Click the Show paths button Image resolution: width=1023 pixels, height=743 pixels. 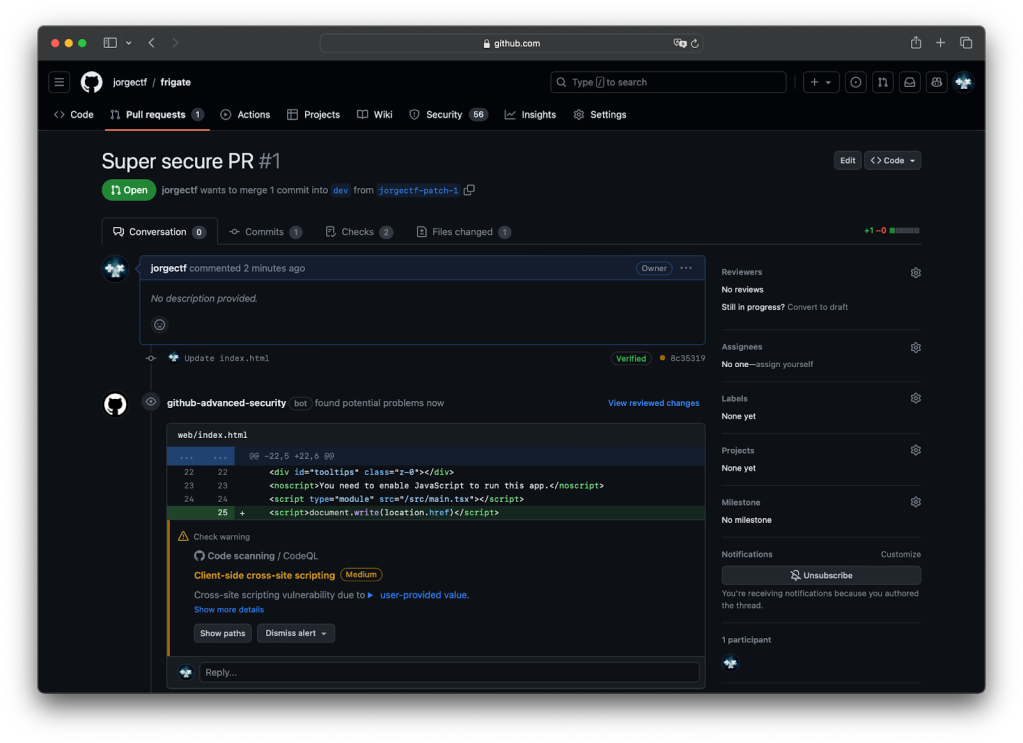222,633
